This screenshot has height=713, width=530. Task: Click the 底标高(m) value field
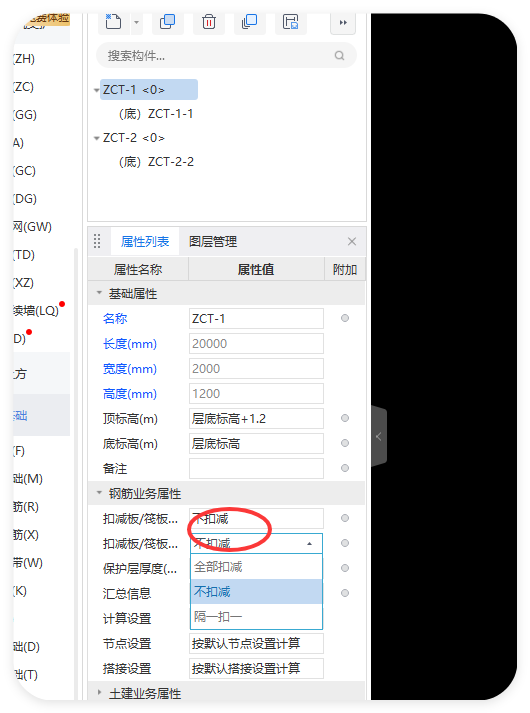click(256, 443)
